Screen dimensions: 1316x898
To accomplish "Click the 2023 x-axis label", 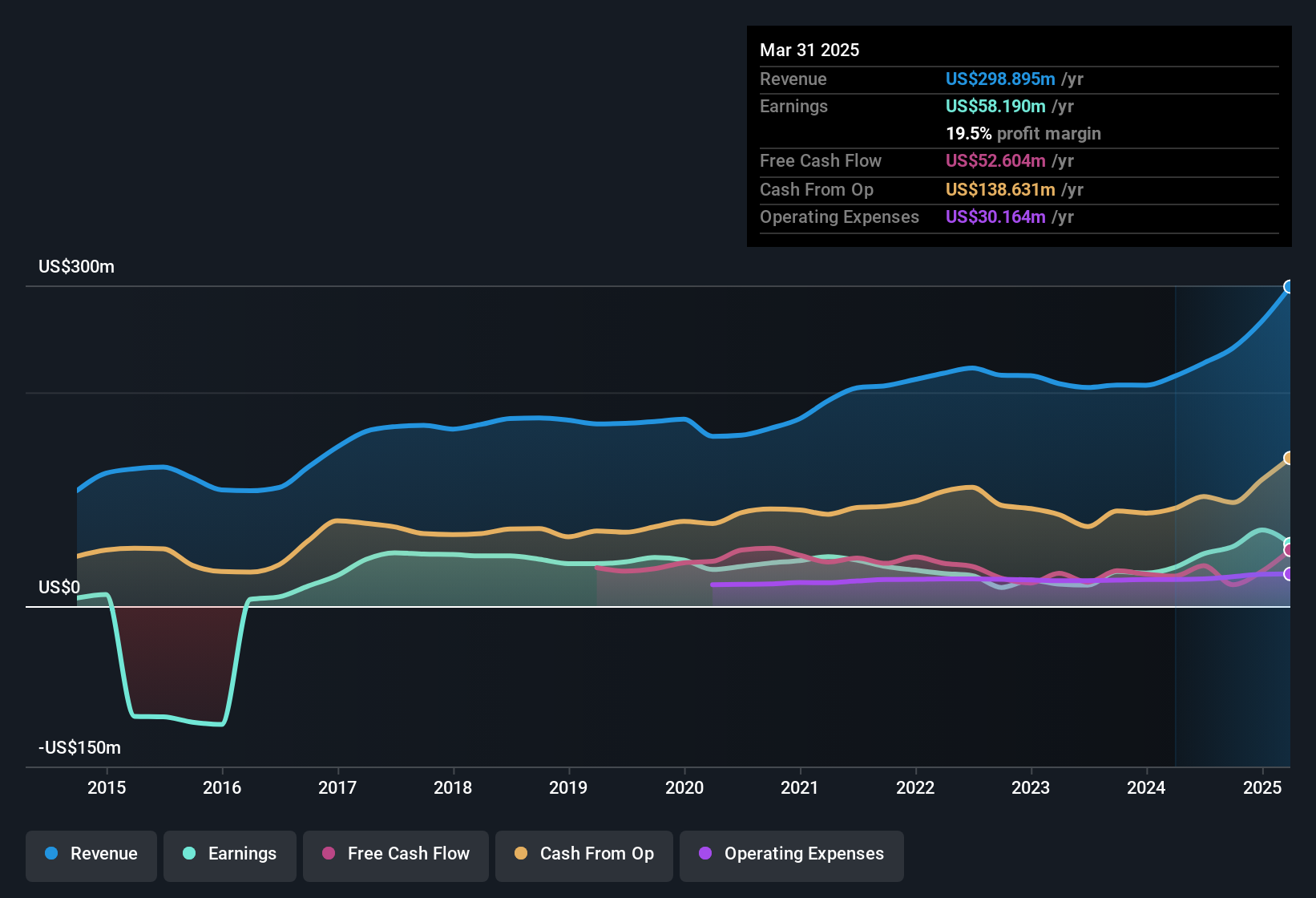I will pyautogui.click(x=1031, y=787).
